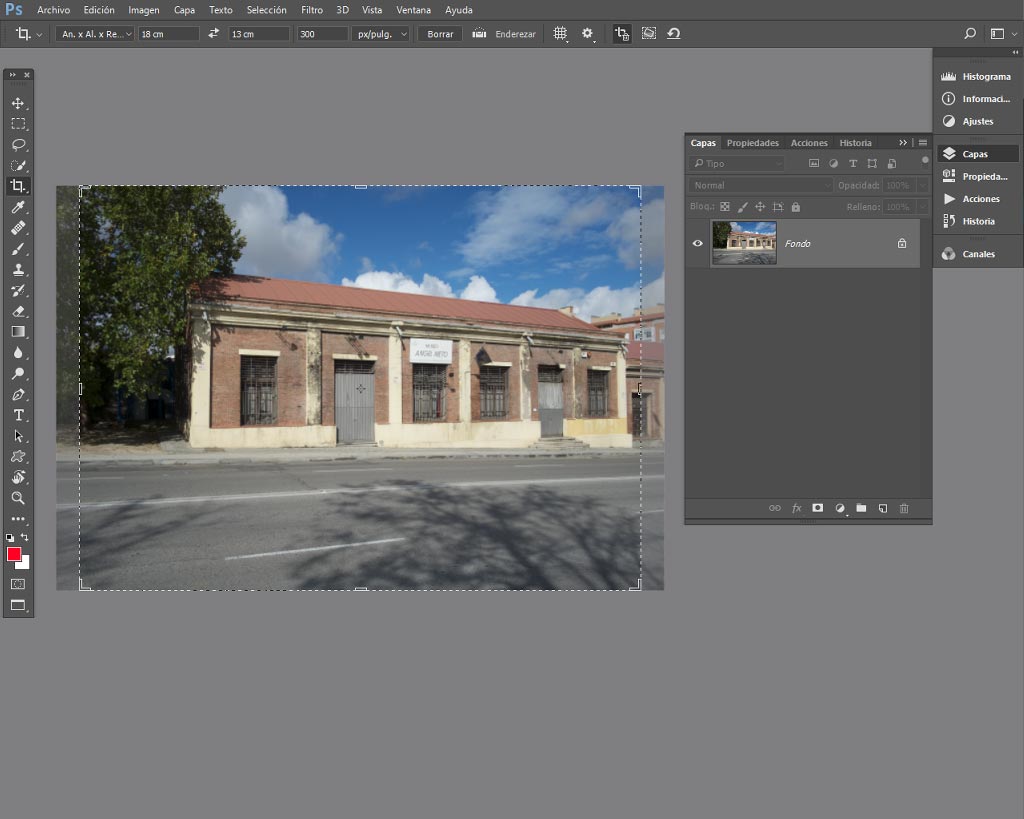This screenshot has height=819, width=1024.
Task: Toggle lock transparent pixels
Action: pyautogui.click(x=725, y=207)
